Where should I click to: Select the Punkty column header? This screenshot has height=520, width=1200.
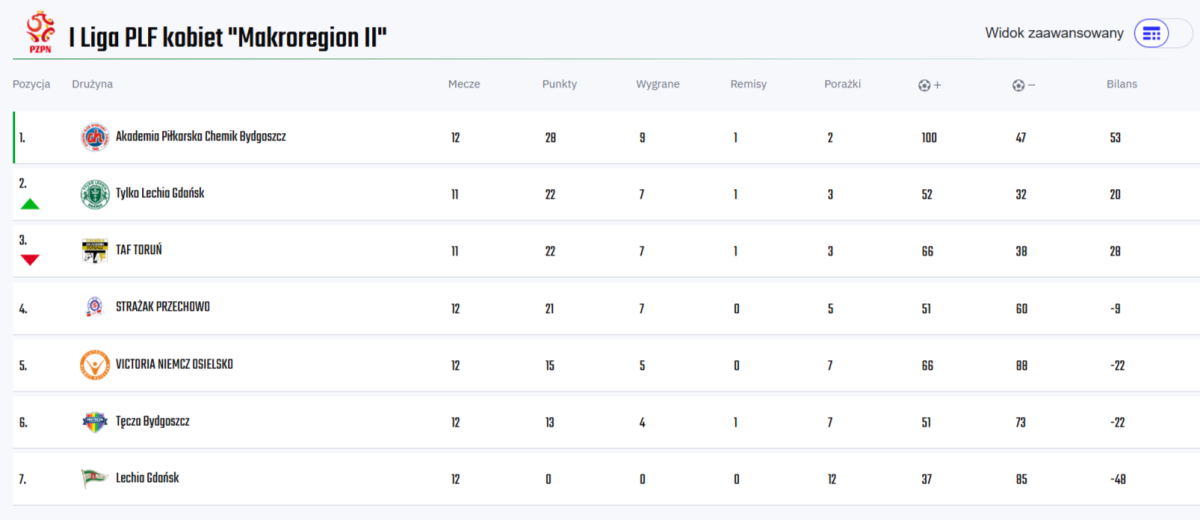click(559, 84)
